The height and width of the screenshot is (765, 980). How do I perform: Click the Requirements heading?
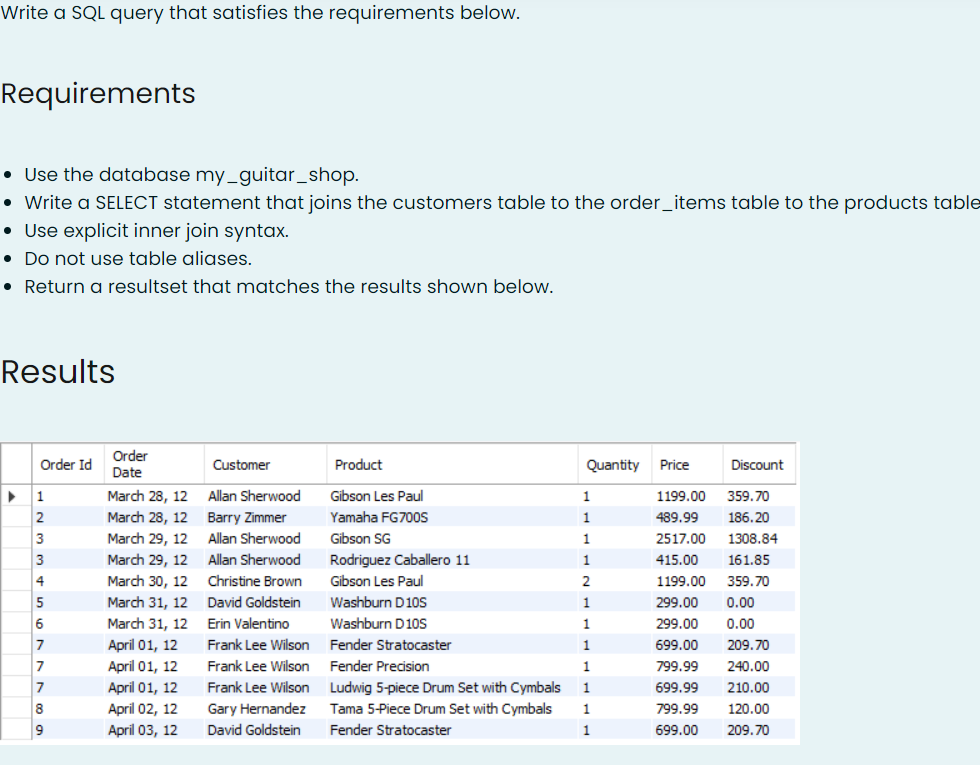pos(98,93)
